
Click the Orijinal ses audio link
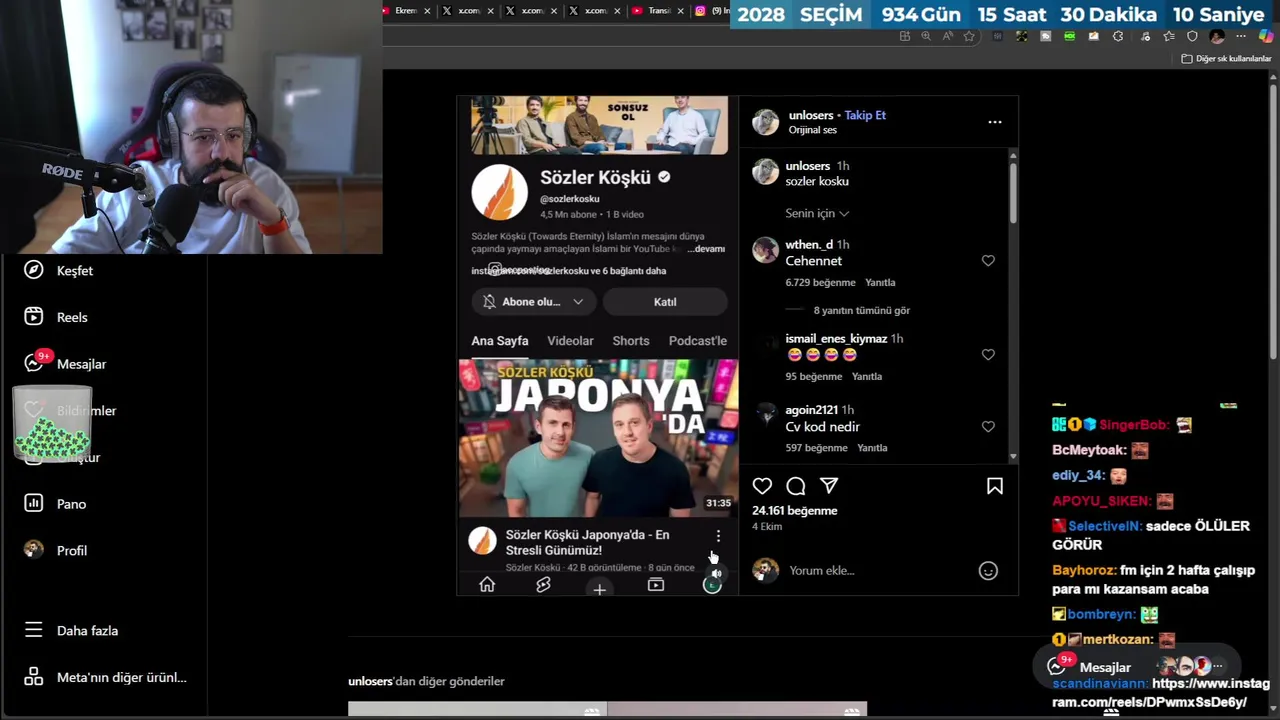click(813, 130)
